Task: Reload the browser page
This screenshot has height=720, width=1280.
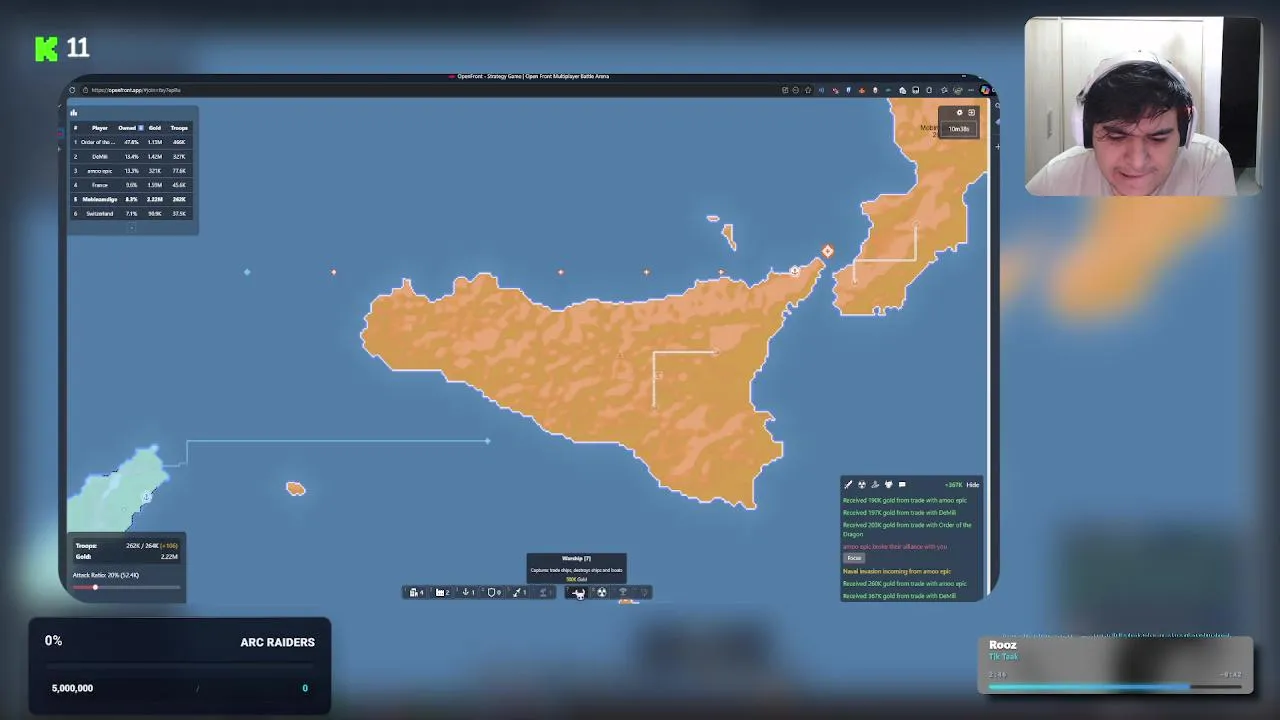Action: coord(72,90)
